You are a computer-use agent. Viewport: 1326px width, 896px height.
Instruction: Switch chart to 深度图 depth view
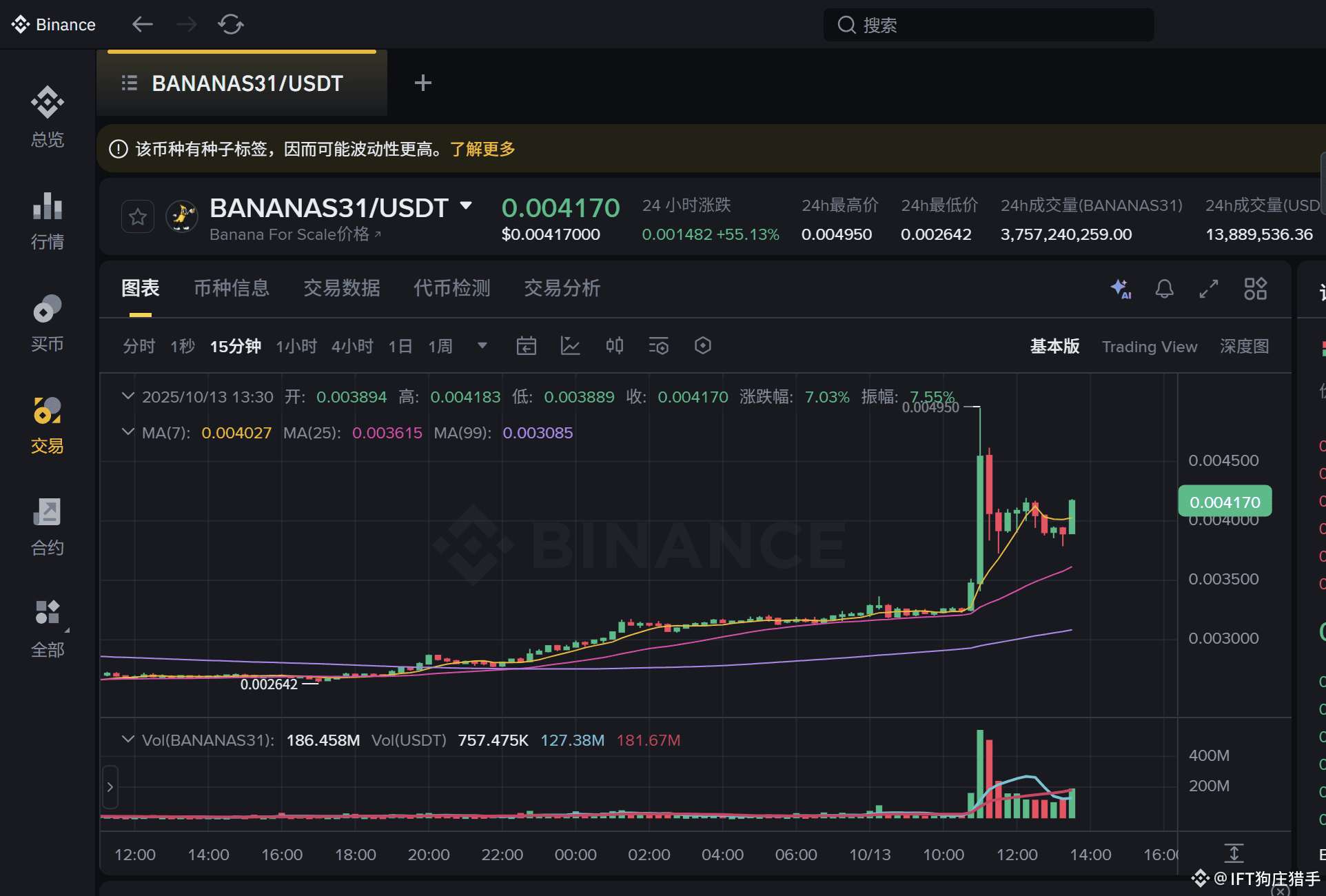1244,347
